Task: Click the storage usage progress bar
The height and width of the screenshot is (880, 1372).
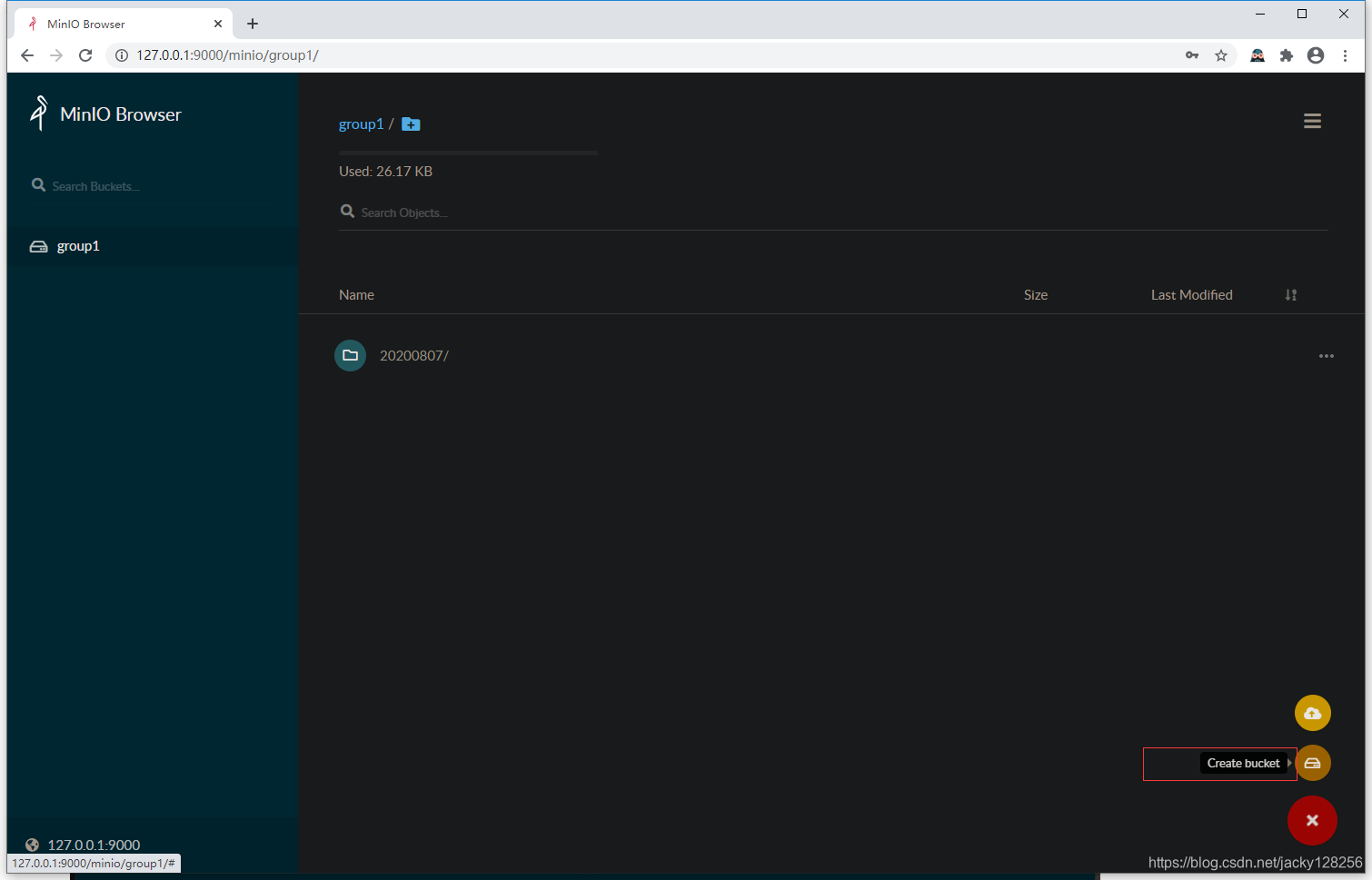Action: pyautogui.click(x=468, y=153)
